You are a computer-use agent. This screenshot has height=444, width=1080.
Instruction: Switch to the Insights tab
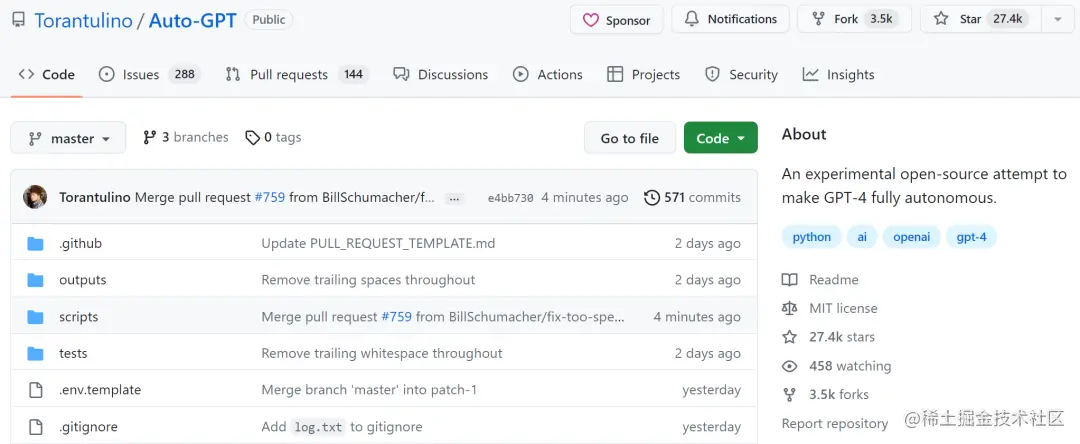click(x=838, y=74)
